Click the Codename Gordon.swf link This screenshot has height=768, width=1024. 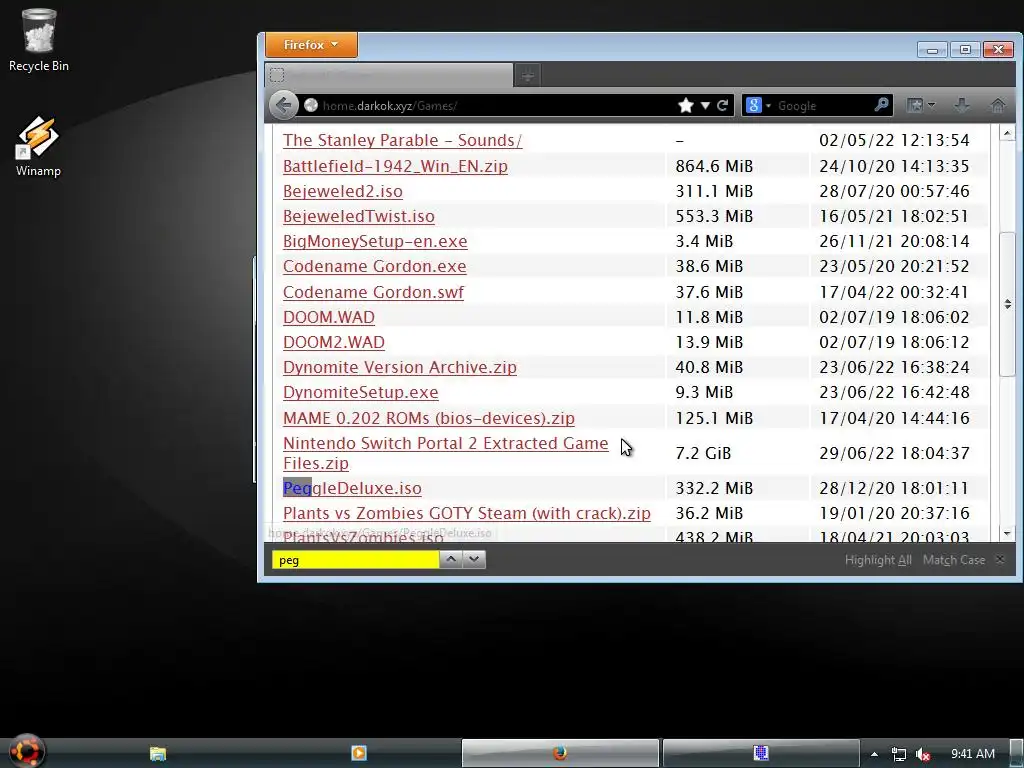(x=373, y=292)
